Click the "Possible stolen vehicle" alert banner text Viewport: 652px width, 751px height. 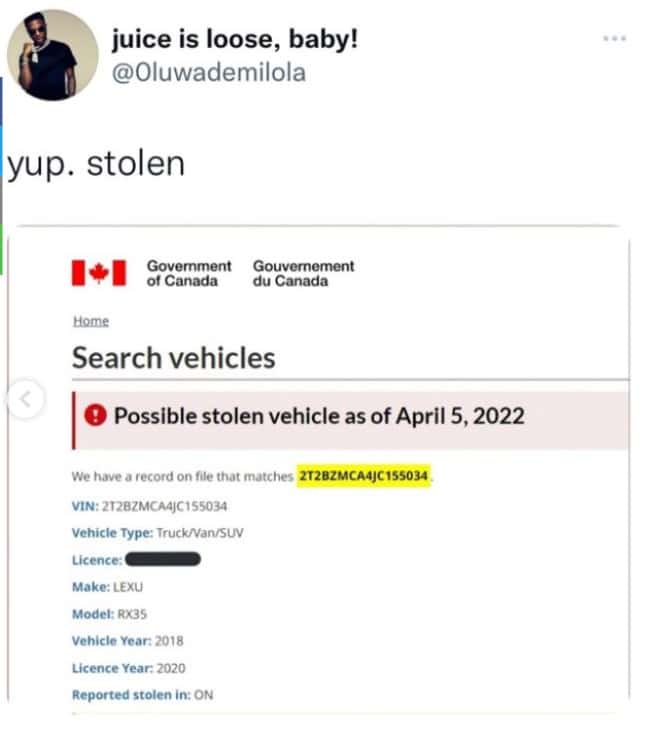(319, 416)
